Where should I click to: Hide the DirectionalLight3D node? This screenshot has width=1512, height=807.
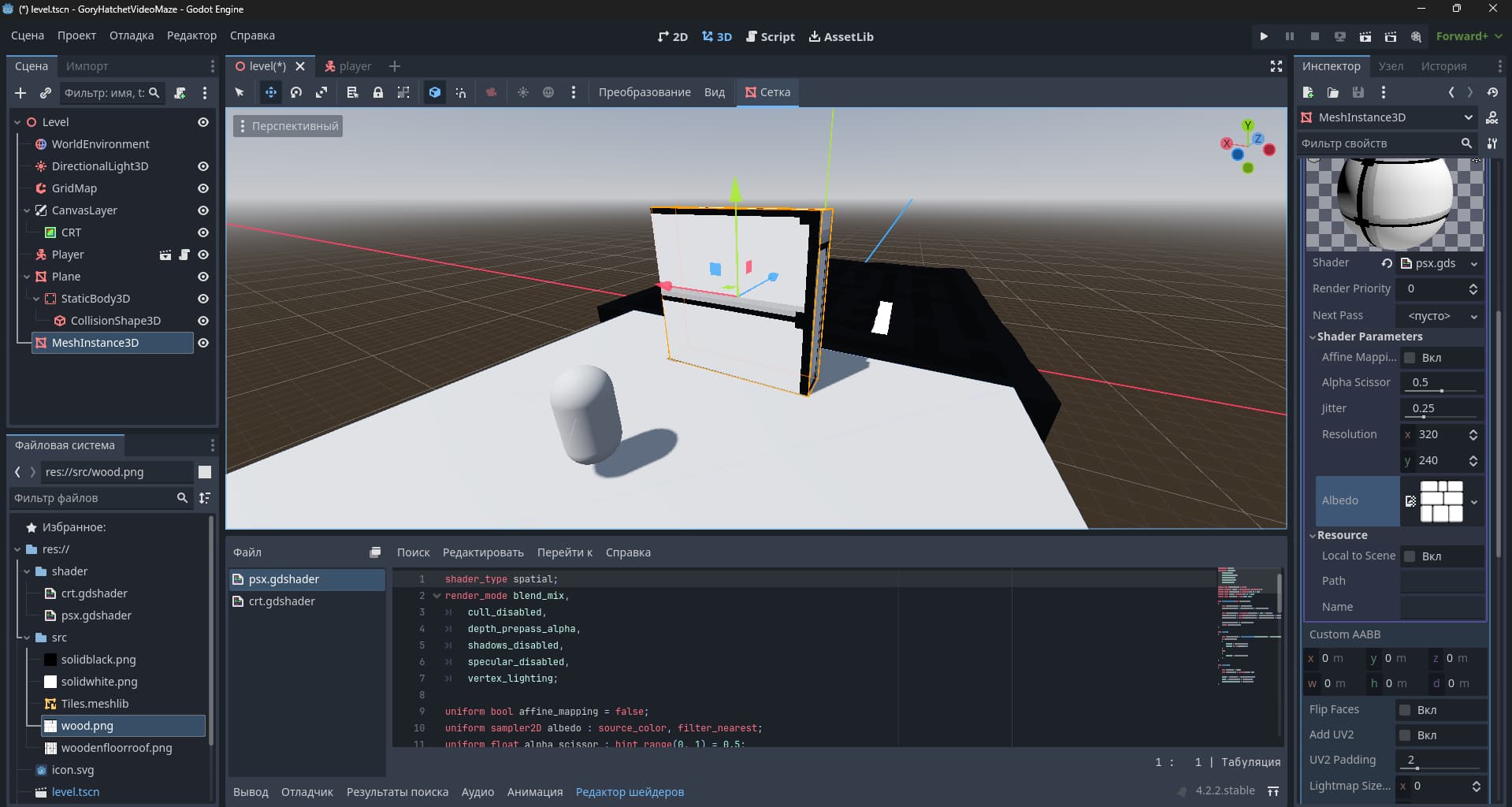(202, 166)
